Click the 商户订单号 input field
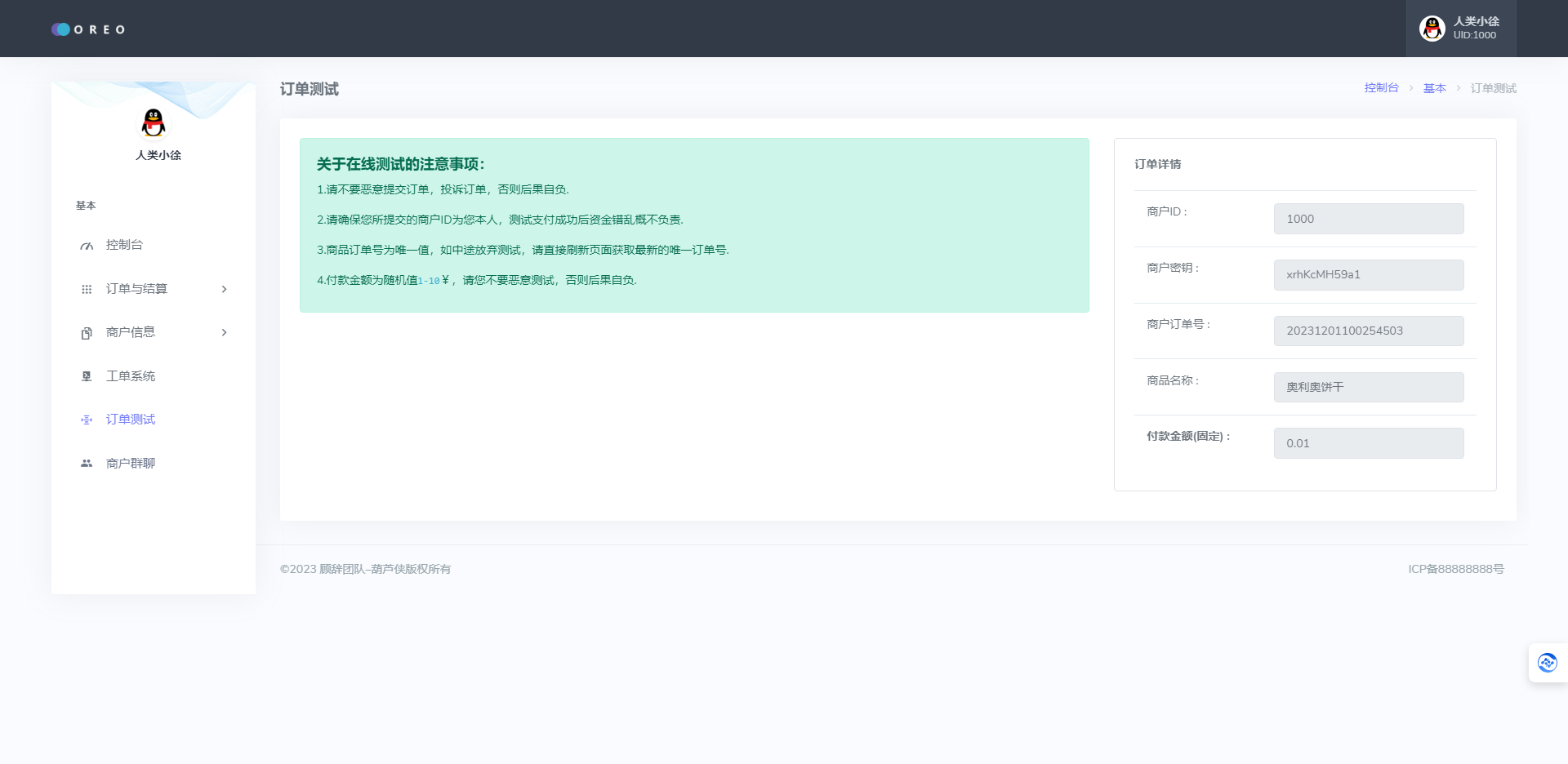This screenshot has height=764, width=1568. (1369, 331)
